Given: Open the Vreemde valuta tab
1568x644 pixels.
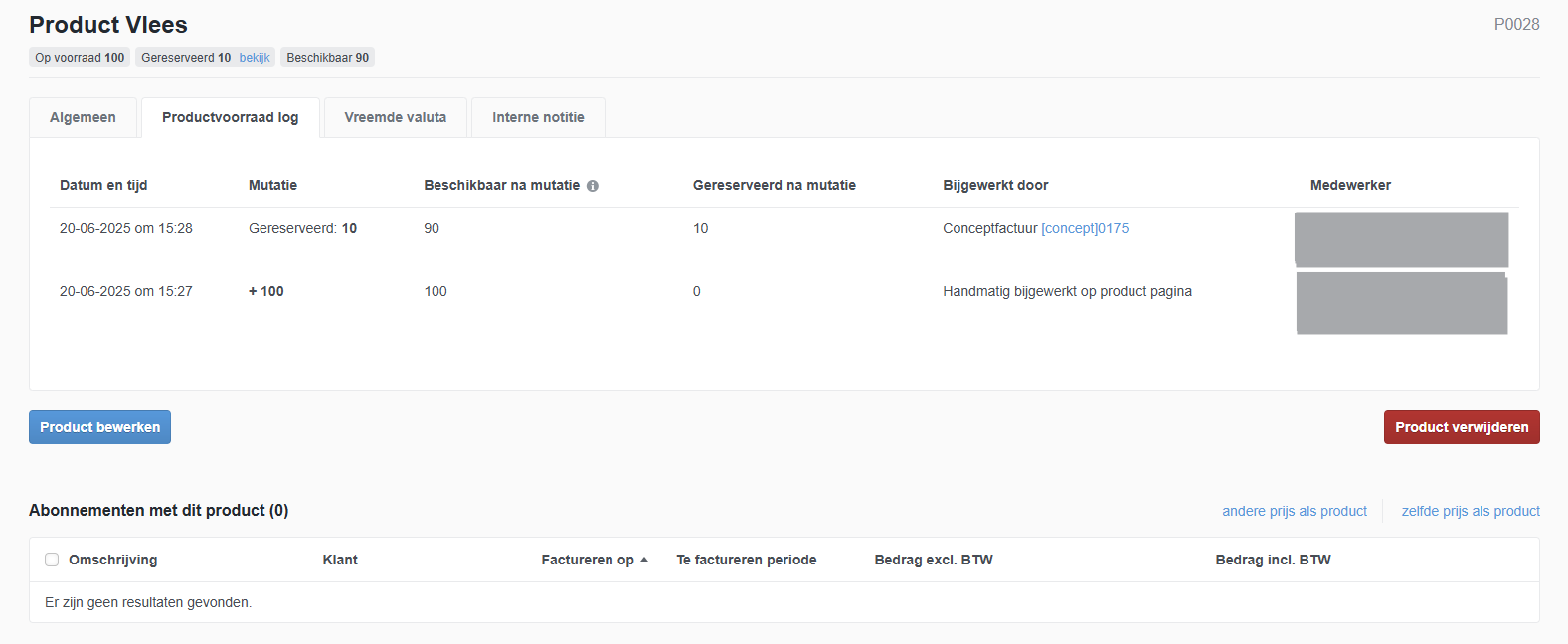Looking at the screenshot, I should [395, 117].
